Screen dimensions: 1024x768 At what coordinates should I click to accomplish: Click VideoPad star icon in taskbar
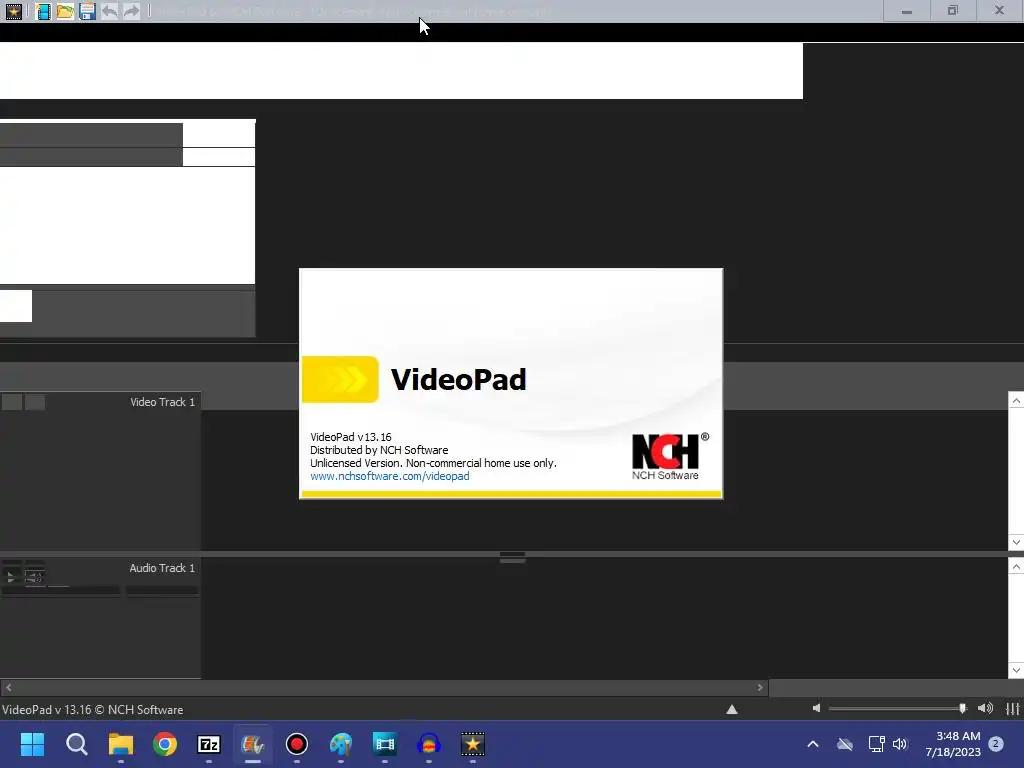pyautogui.click(x=473, y=744)
